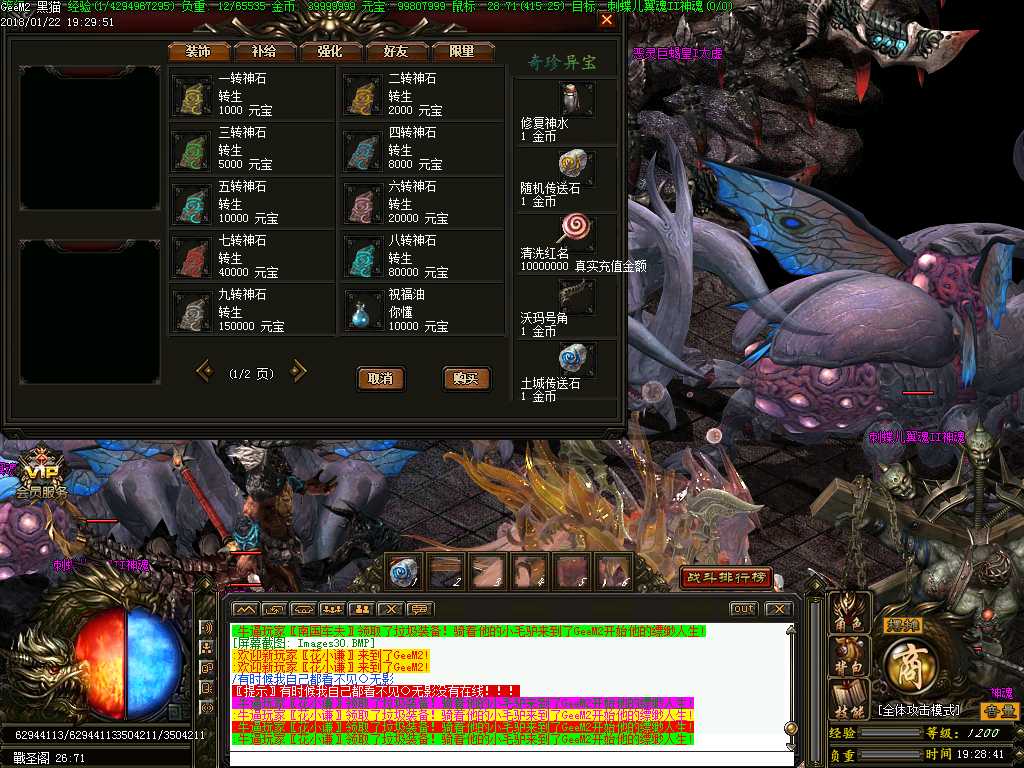The image size is (1024, 768).
Task: Select the 六转神石 item icon
Action: pyautogui.click(x=362, y=204)
